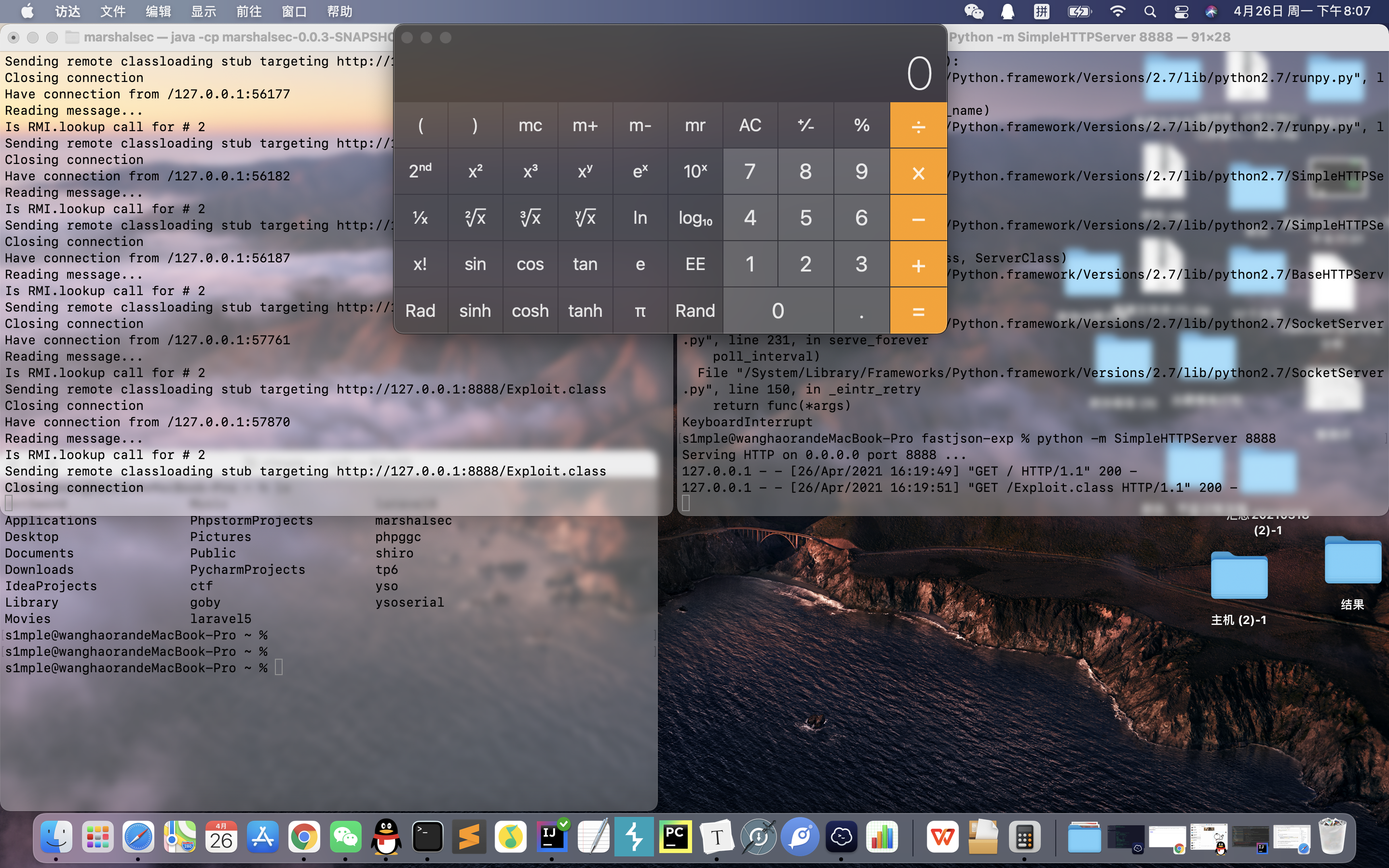Click the WeChat menu bar status icon
Screen dimensions: 1389x868
(973, 12)
